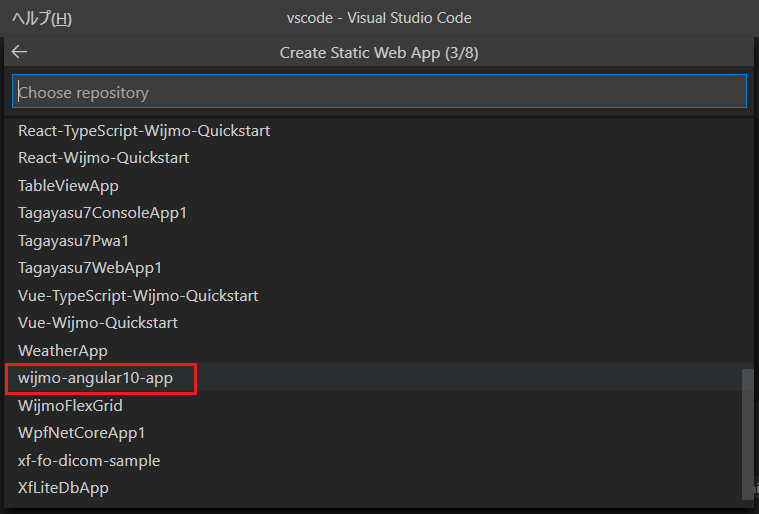Select the wijmo-angular10-app repository
Image resolution: width=759 pixels, height=514 pixels.
coord(379,378)
